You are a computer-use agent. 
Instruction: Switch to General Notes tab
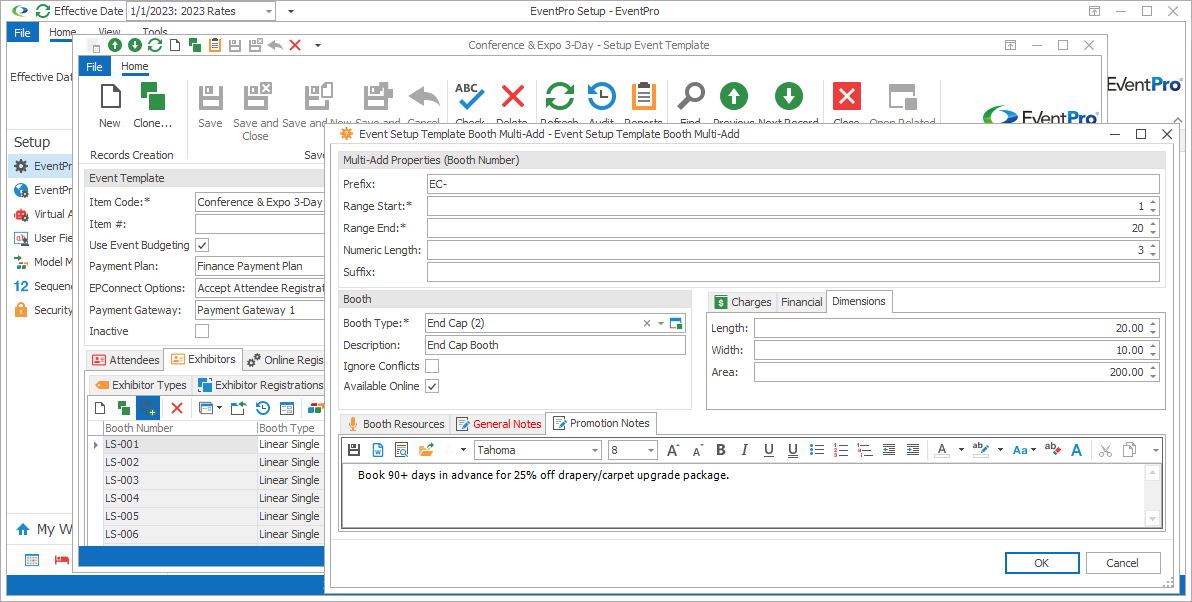[499, 423]
